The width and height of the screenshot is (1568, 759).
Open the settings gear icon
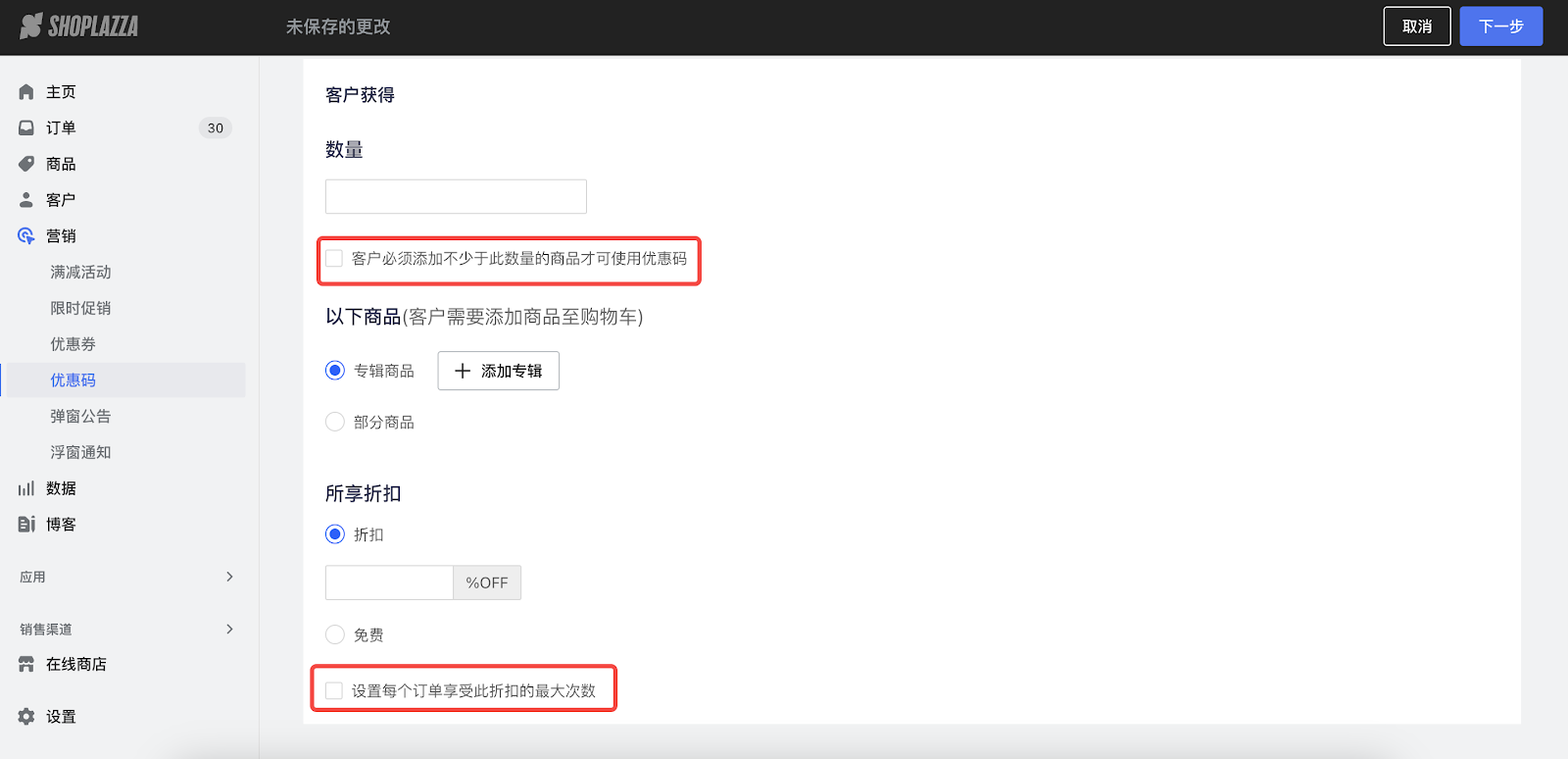pyautogui.click(x=26, y=717)
